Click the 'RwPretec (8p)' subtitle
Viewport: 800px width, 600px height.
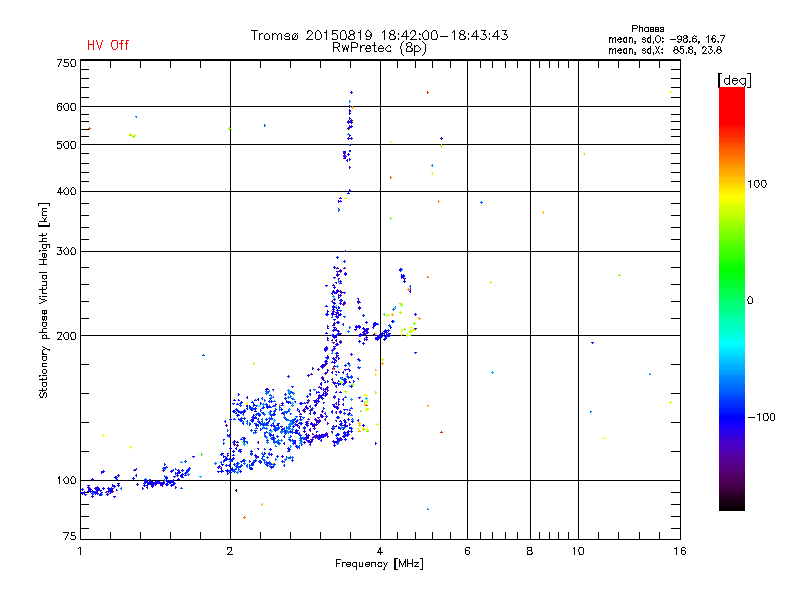379,48
